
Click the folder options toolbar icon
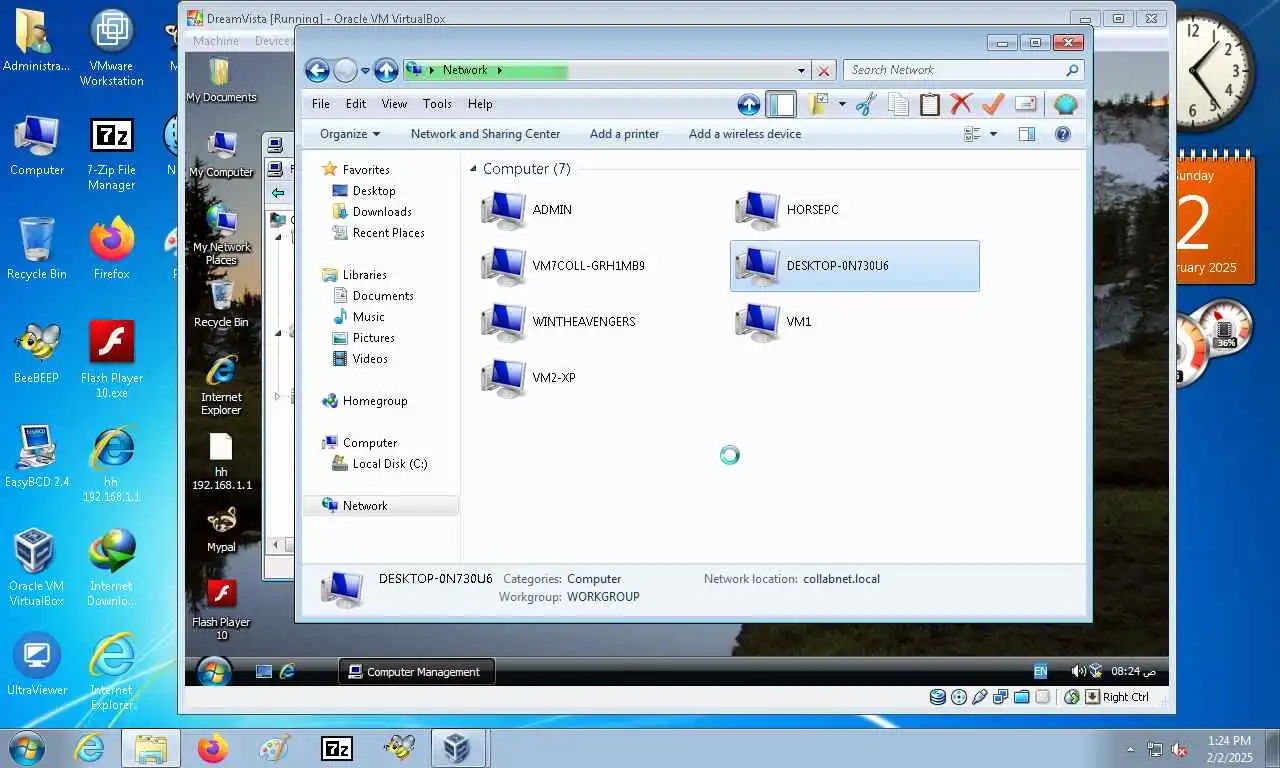tap(819, 104)
